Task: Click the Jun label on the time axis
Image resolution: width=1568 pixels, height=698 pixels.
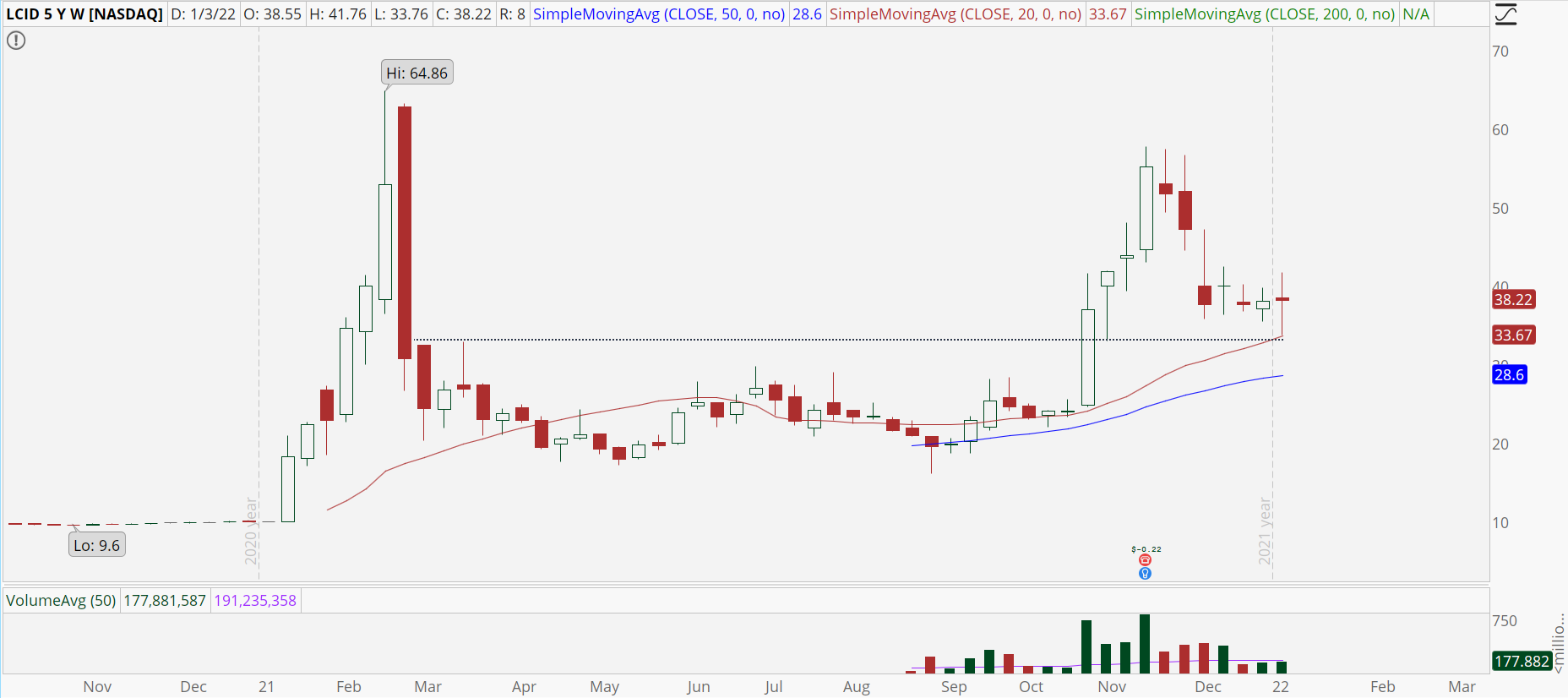Action: click(x=699, y=687)
